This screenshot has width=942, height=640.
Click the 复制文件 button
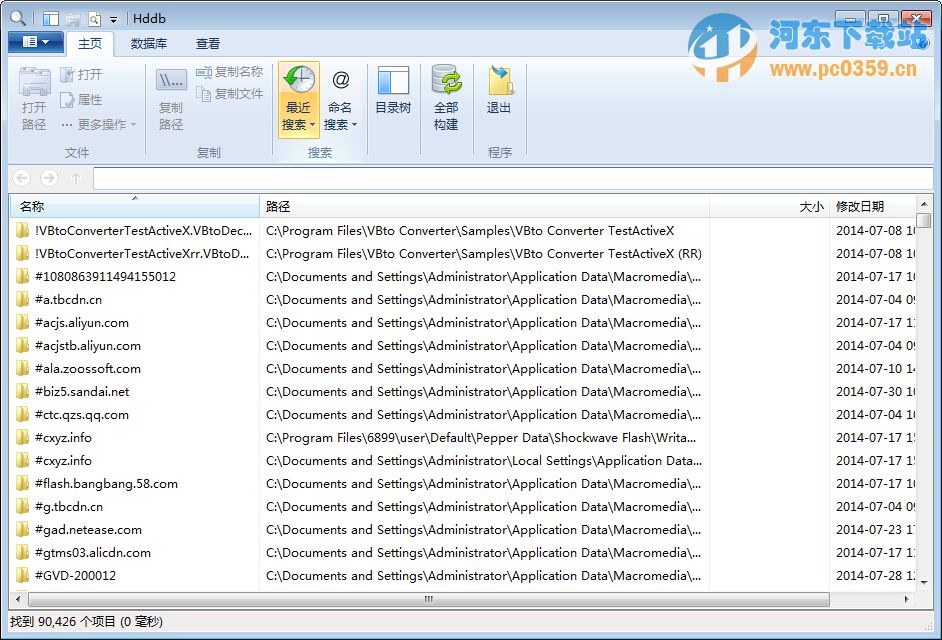(x=229, y=94)
